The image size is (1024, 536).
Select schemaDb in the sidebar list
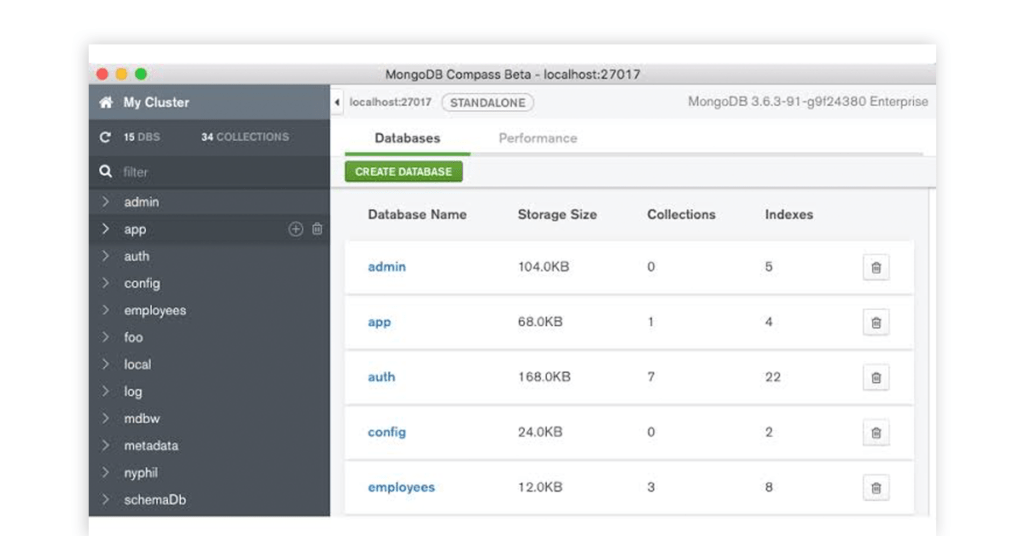(155, 499)
